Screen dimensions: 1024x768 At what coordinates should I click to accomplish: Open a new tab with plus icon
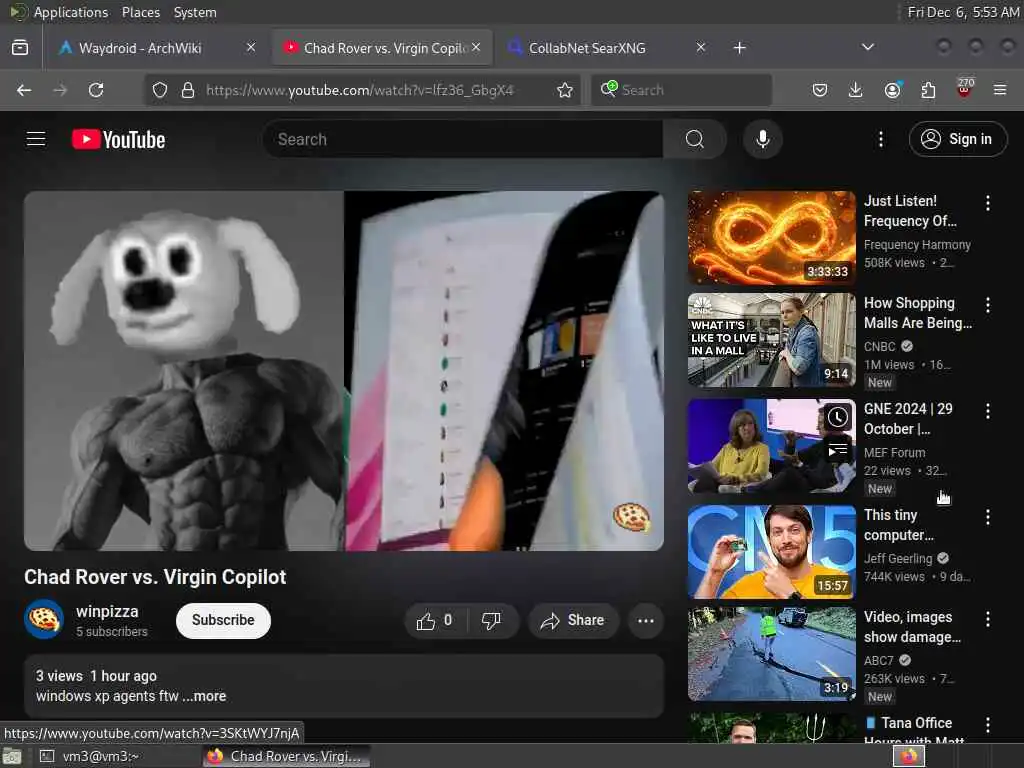[739, 48]
